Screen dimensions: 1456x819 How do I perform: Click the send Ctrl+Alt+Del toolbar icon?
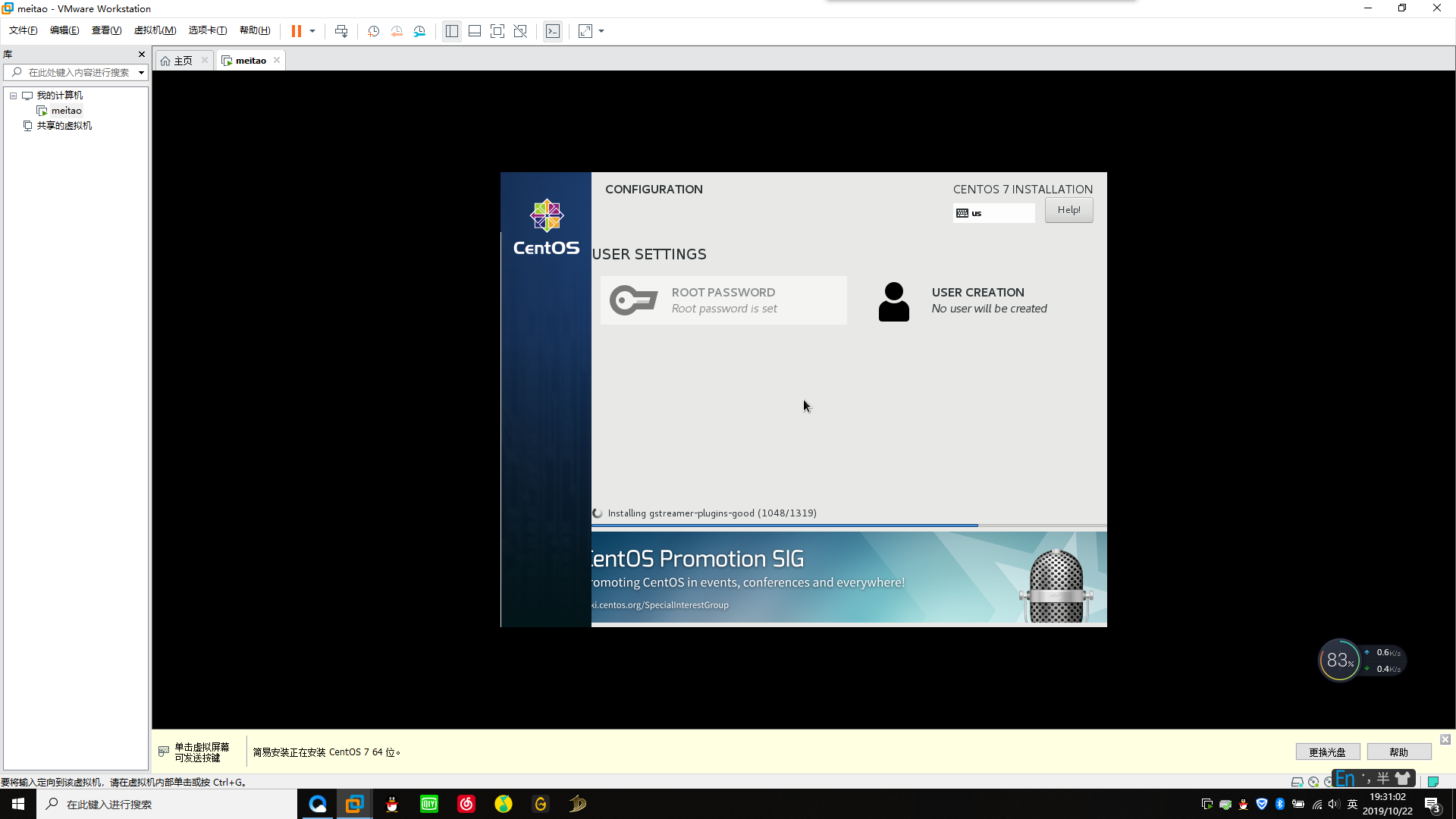[x=341, y=31]
